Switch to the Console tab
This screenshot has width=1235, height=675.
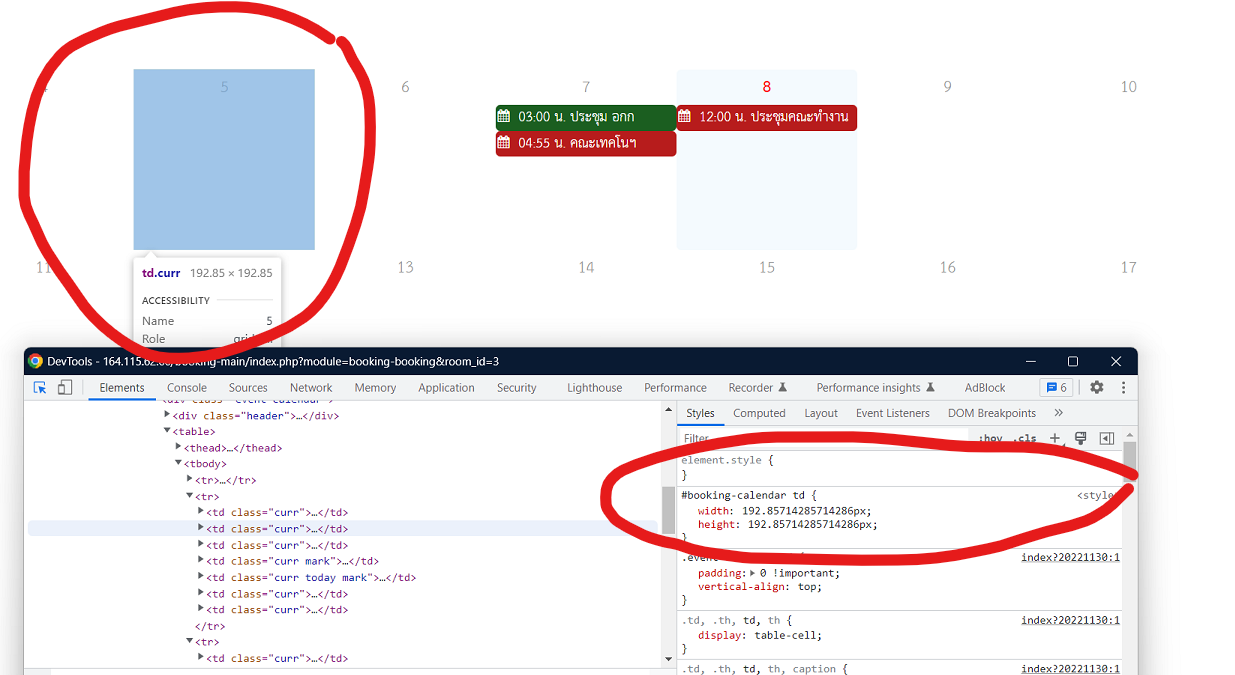187,388
